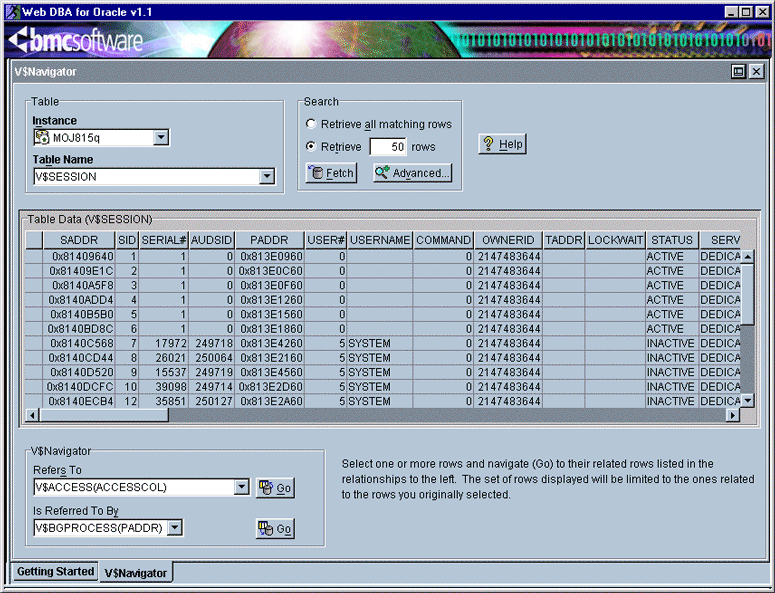Screen dimensions: 775x593
Task: Open the Advanced search dialog
Action: point(413,173)
